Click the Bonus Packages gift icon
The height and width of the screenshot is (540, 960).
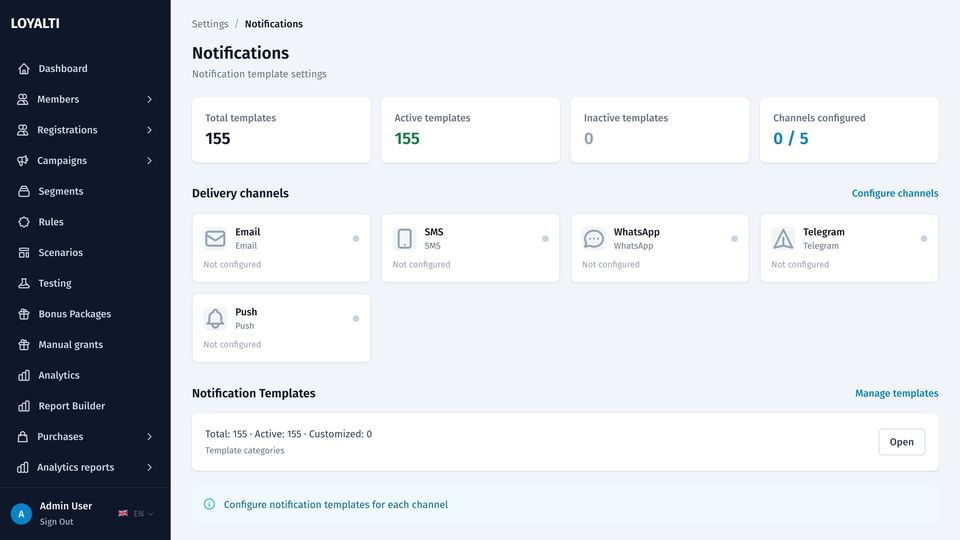[24, 313]
